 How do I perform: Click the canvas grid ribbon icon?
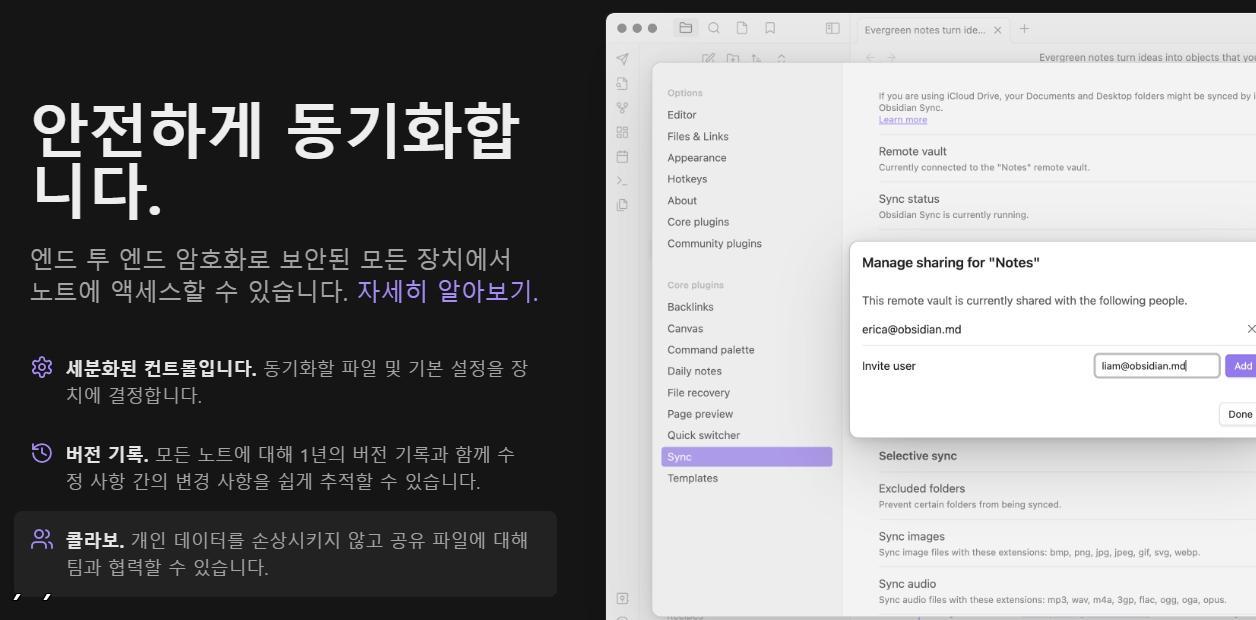tap(622, 132)
